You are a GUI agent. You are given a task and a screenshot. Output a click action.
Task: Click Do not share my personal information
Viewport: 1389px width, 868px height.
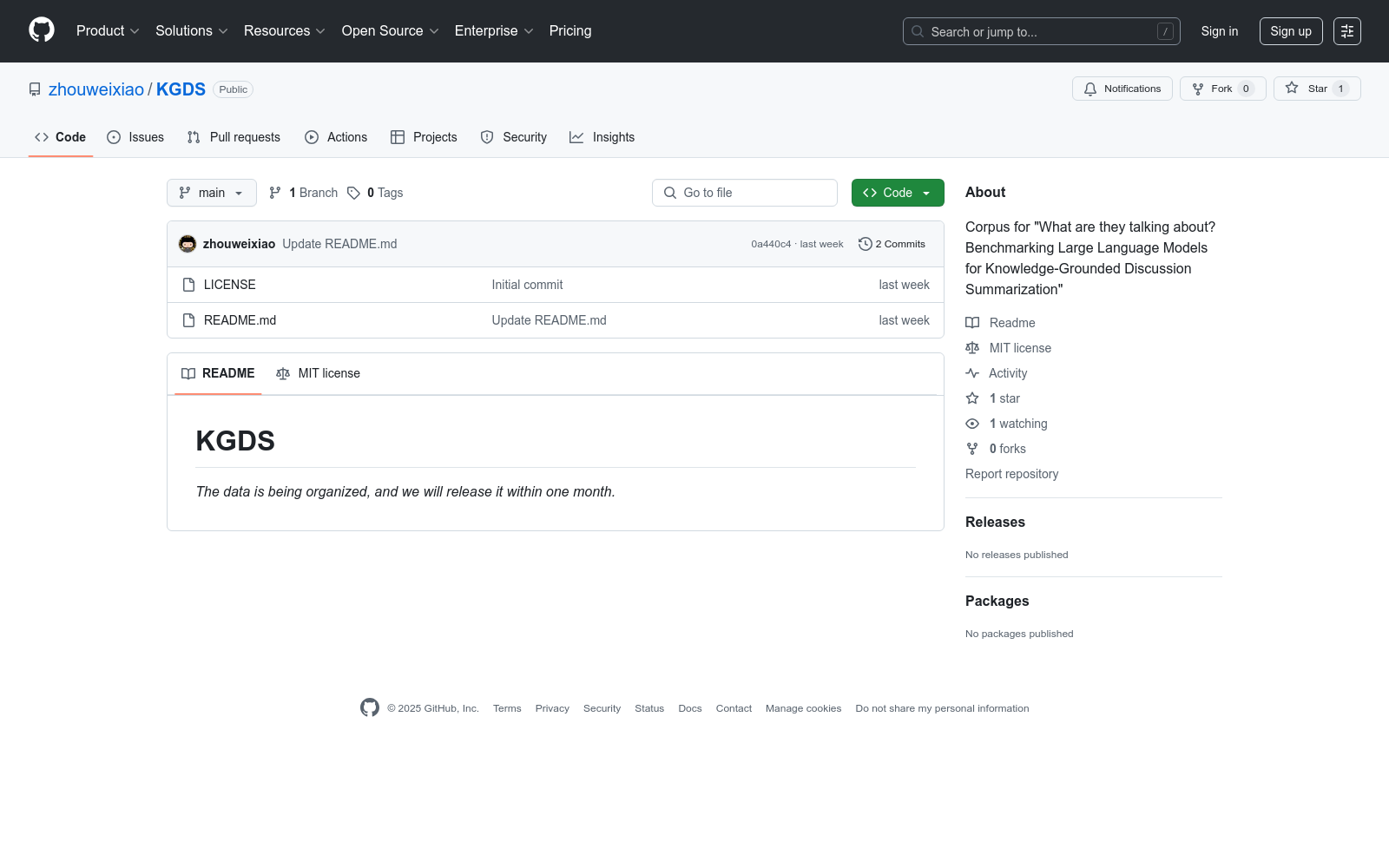click(x=942, y=708)
